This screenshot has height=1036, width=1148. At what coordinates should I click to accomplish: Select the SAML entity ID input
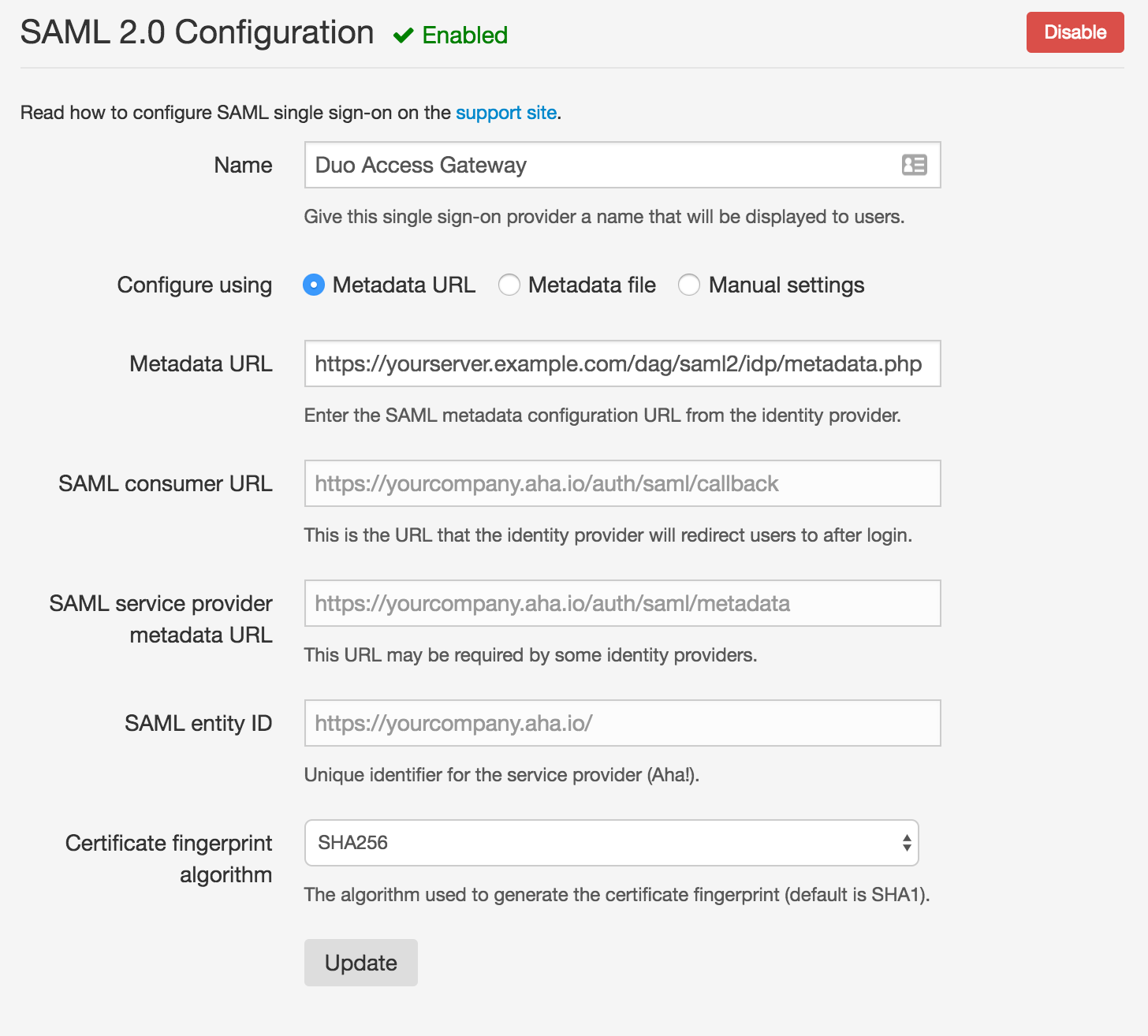coord(622,723)
